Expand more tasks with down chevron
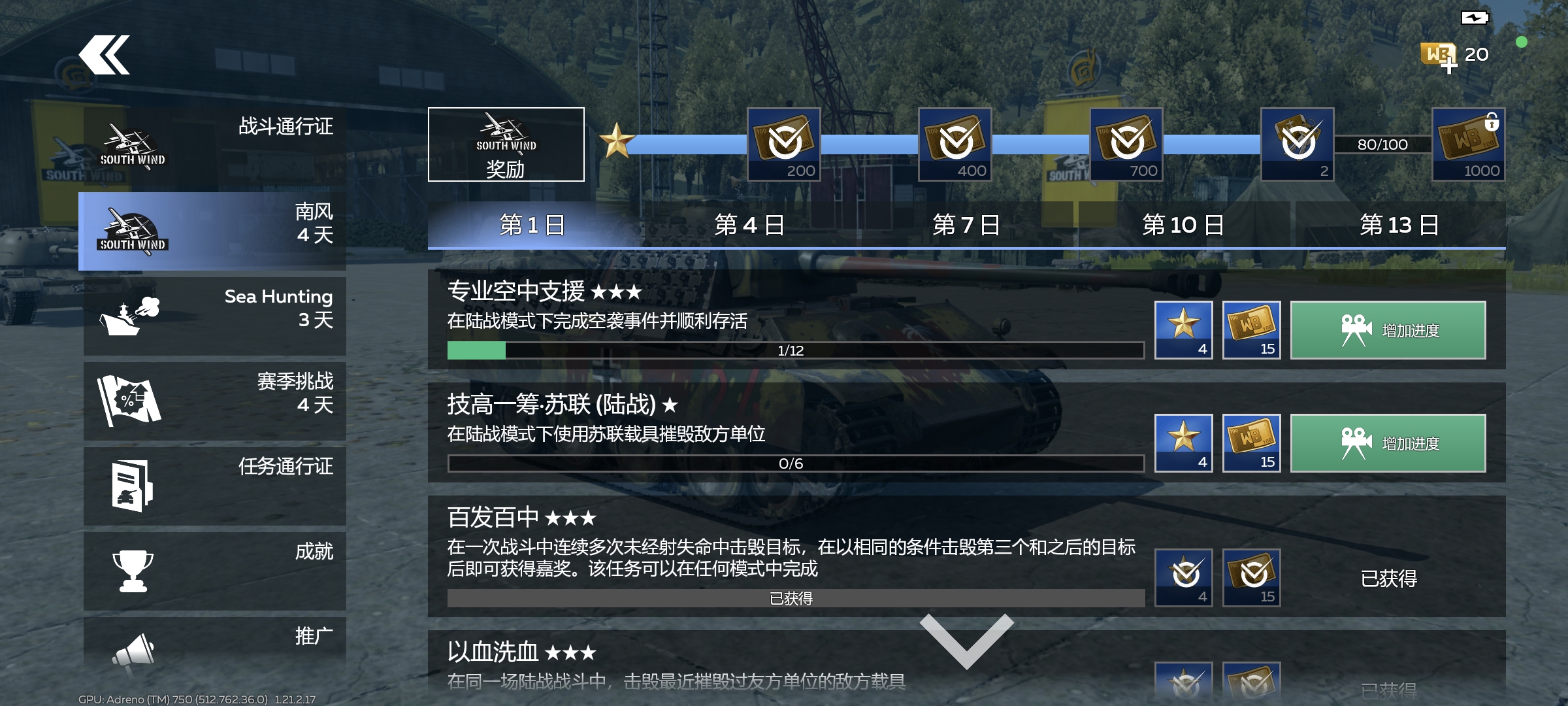This screenshot has width=1568, height=706. pos(966,641)
